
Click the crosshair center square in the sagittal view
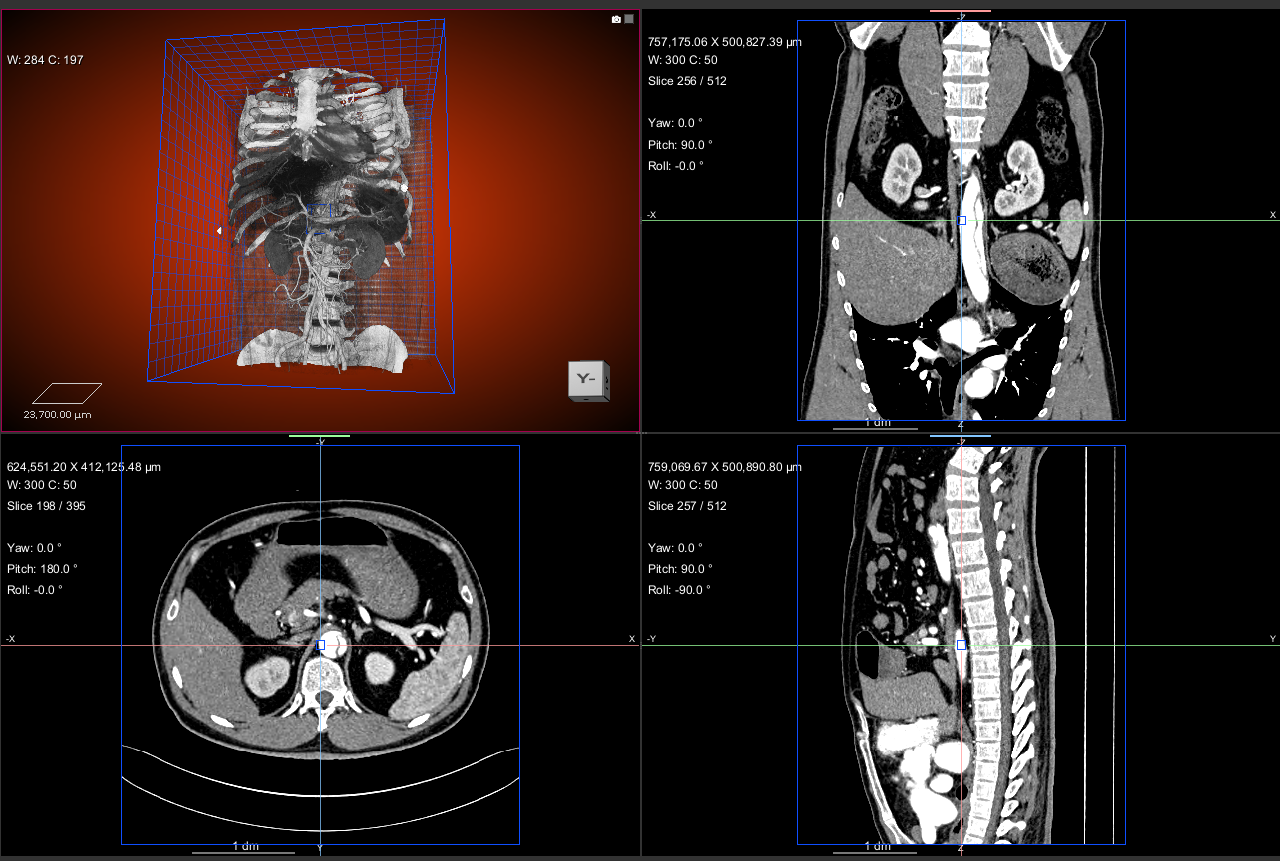[961, 645]
